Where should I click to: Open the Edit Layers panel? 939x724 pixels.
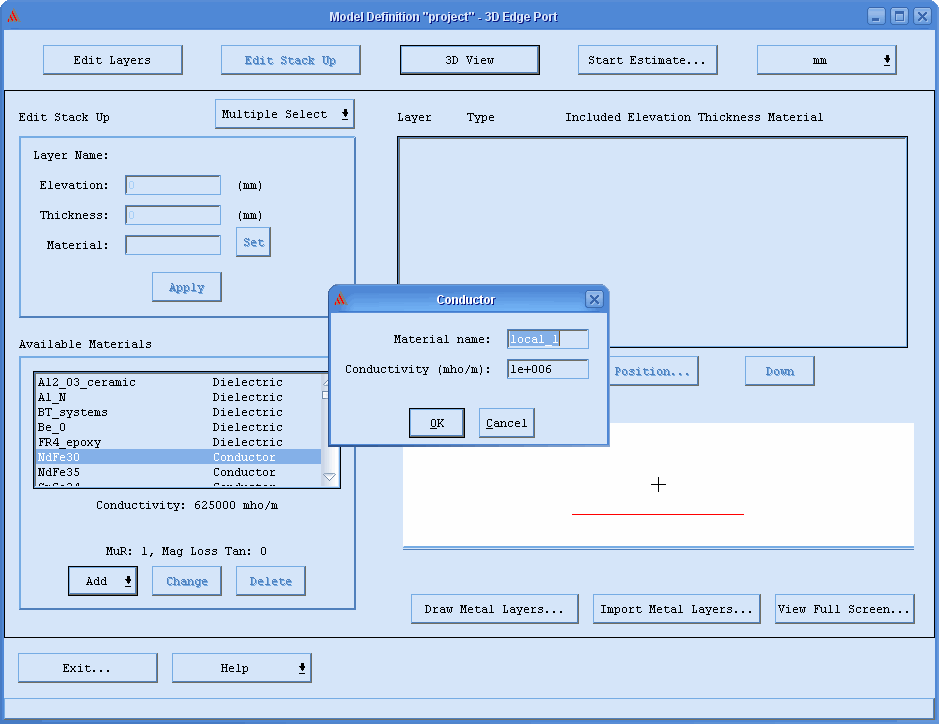tap(113, 60)
